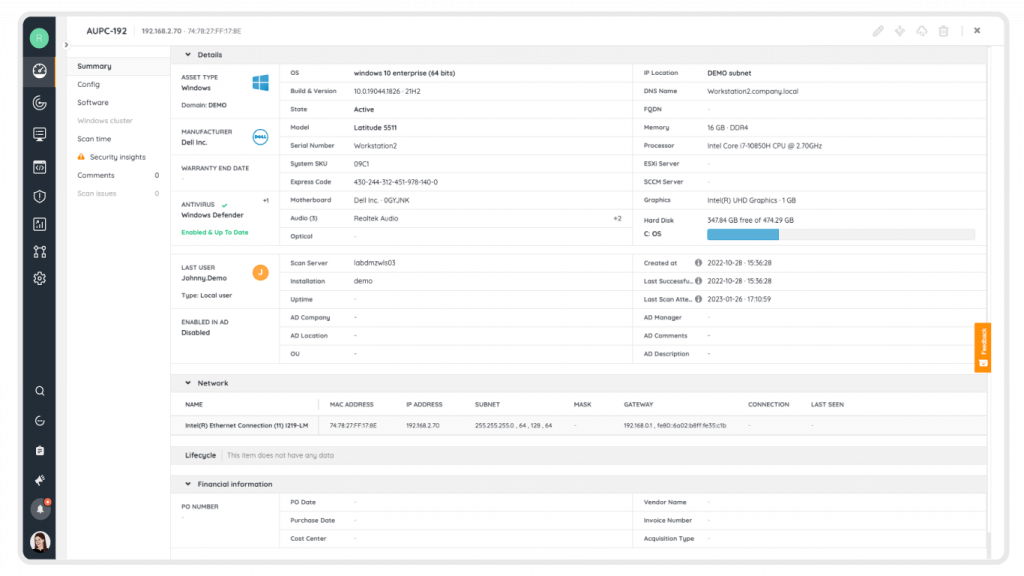Click the code editor icon in the sidebar
Screen dimensions: 1024x576
coord(39,167)
